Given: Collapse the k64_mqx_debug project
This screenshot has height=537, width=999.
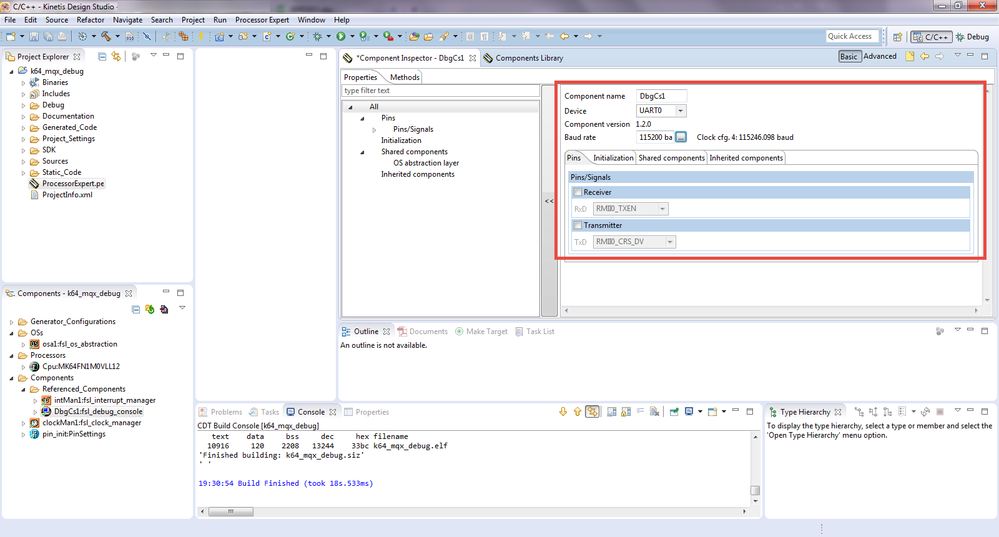Looking at the screenshot, I should [11, 71].
